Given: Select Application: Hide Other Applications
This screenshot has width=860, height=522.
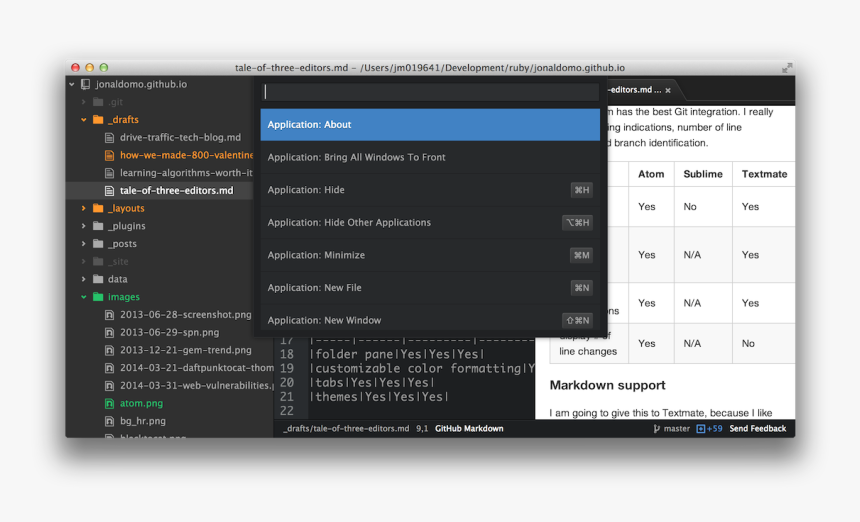Looking at the screenshot, I should click(430, 223).
